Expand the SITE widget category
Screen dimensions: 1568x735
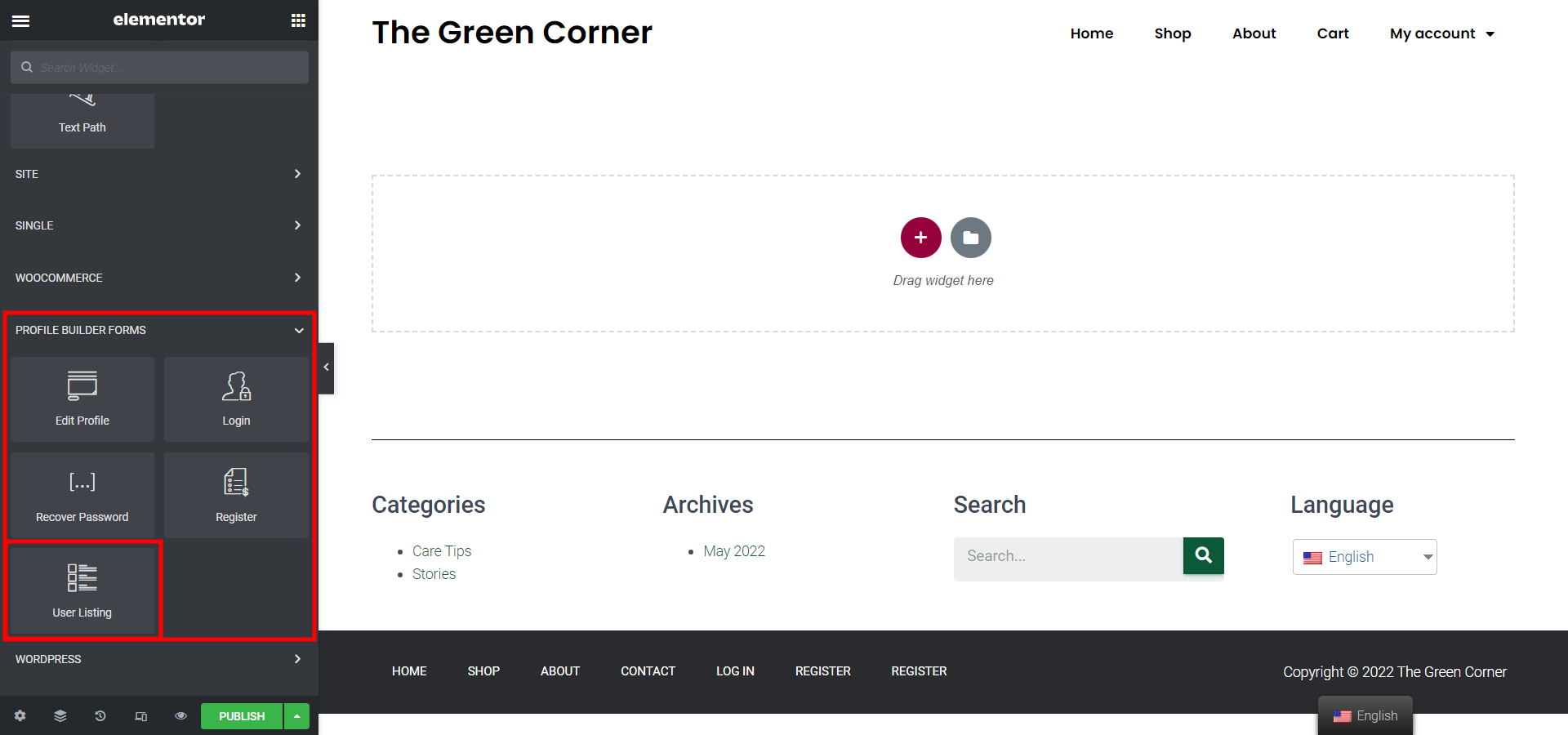click(x=159, y=174)
